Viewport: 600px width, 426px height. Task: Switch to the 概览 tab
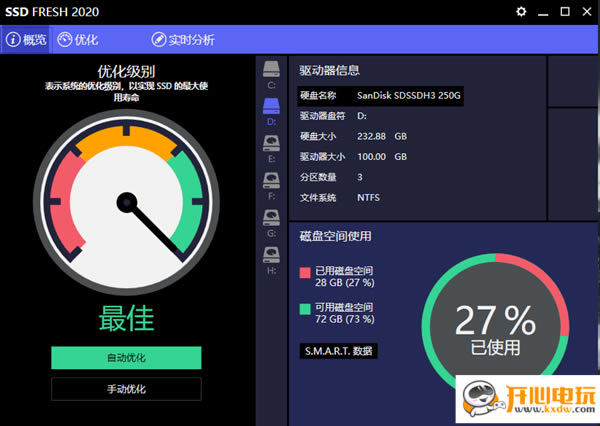pos(25,39)
